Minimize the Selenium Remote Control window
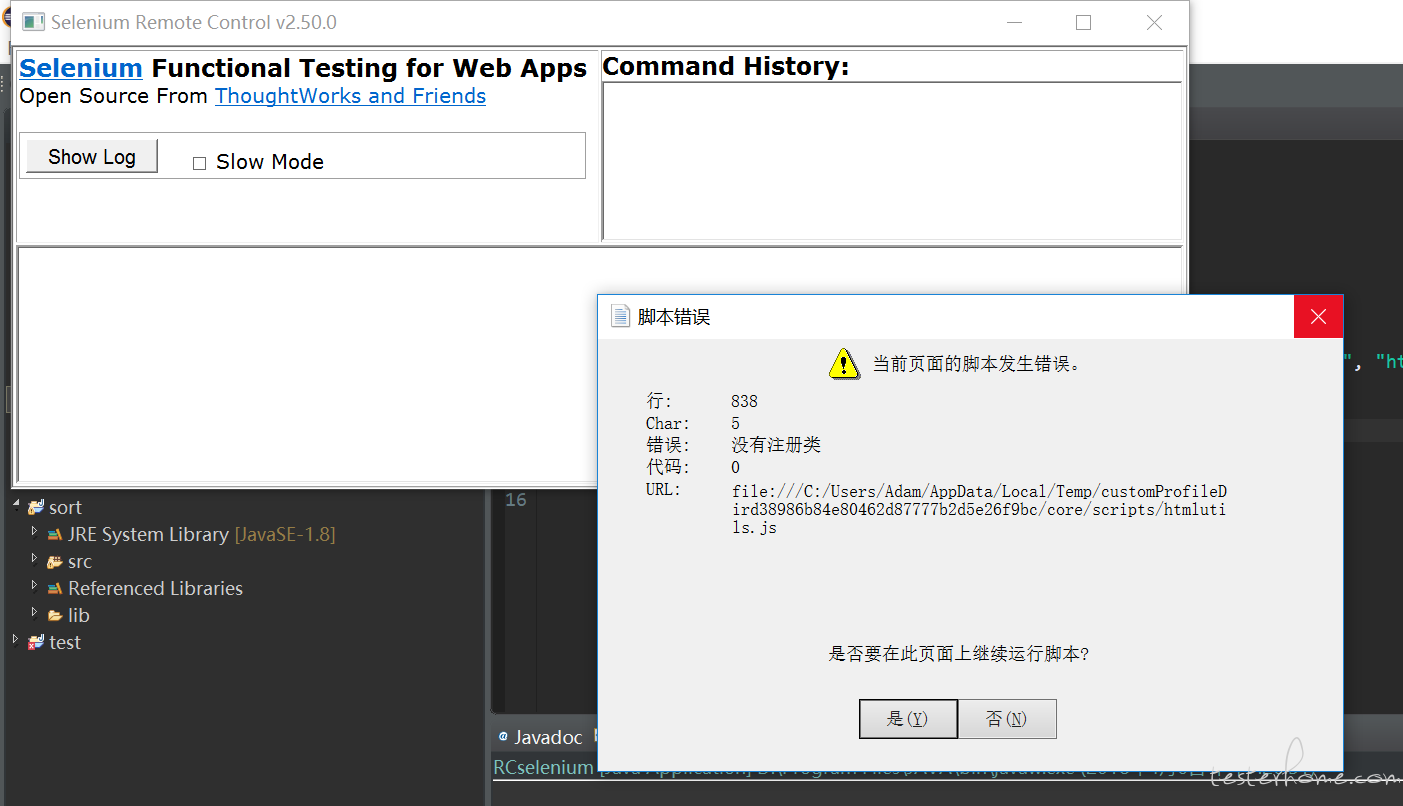This screenshot has height=806, width=1403. pos(1014,22)
